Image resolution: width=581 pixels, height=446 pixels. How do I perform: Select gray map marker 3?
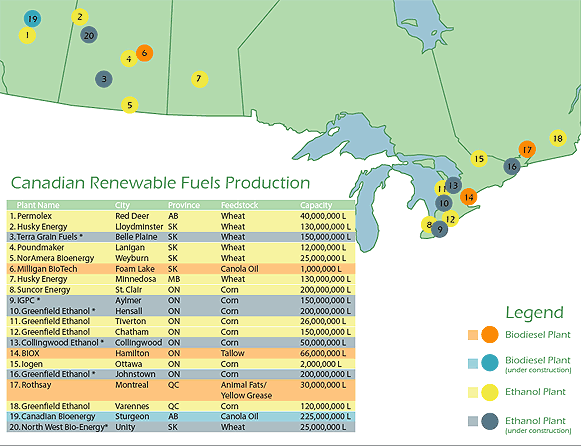click(x=104, y=79)
